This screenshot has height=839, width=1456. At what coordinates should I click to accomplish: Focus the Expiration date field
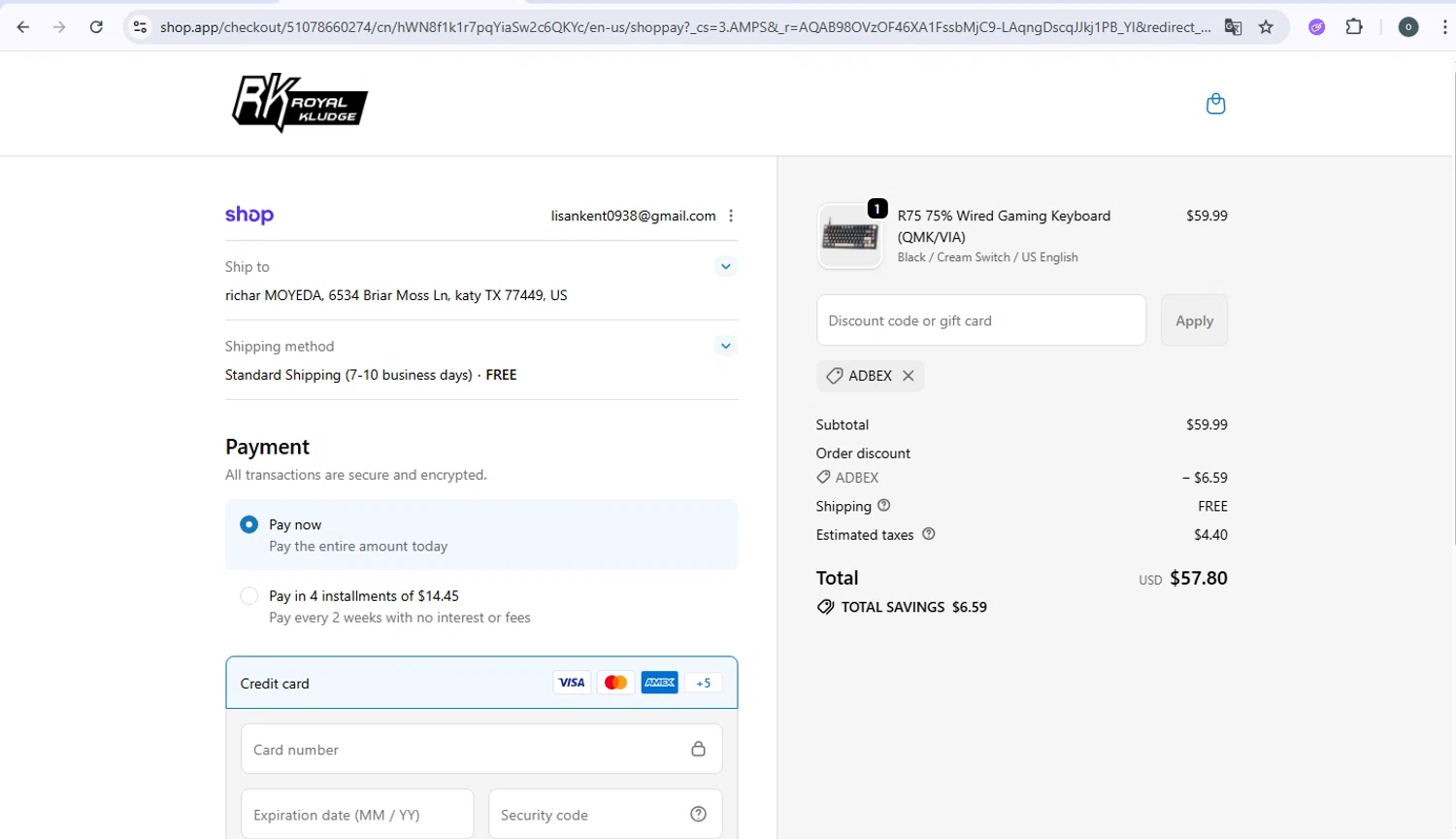(357, 814)
